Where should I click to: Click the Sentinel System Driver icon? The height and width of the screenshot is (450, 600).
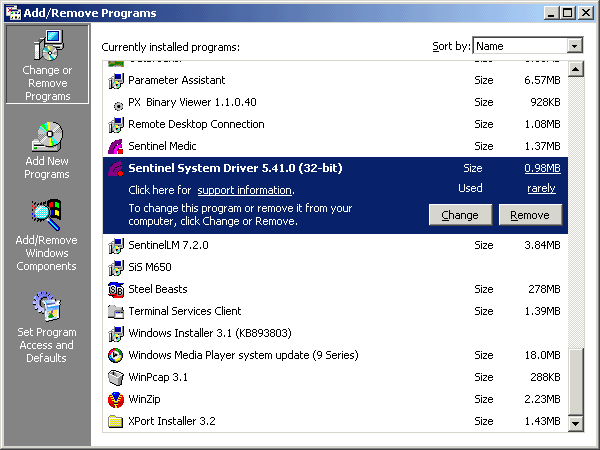point(116,168)
